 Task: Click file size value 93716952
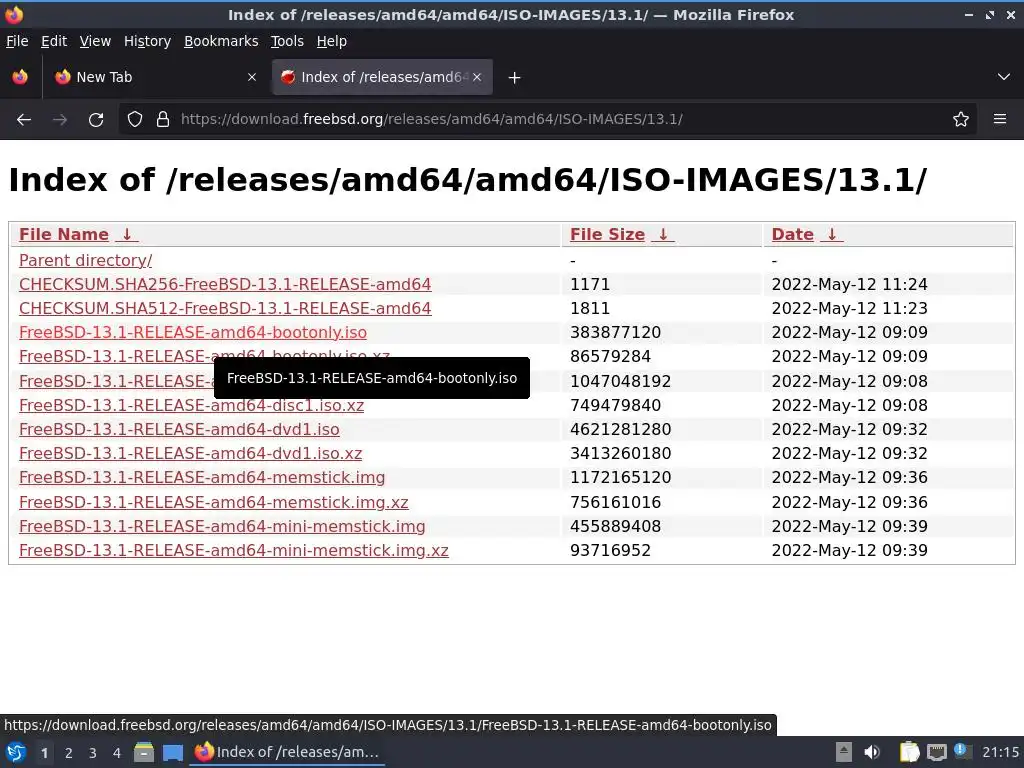tap(610, 551)
